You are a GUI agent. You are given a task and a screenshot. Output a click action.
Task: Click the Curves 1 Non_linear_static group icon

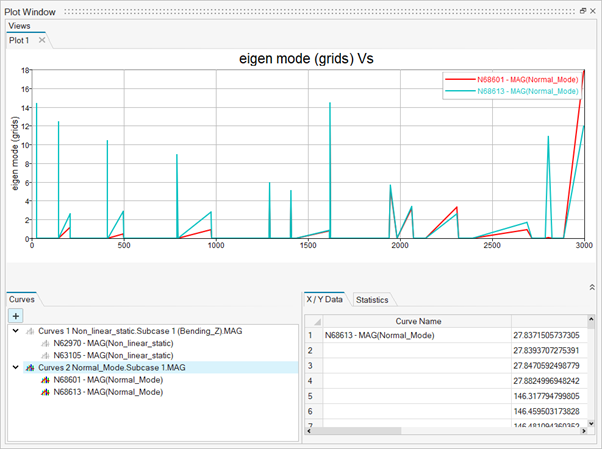[29, 330]
